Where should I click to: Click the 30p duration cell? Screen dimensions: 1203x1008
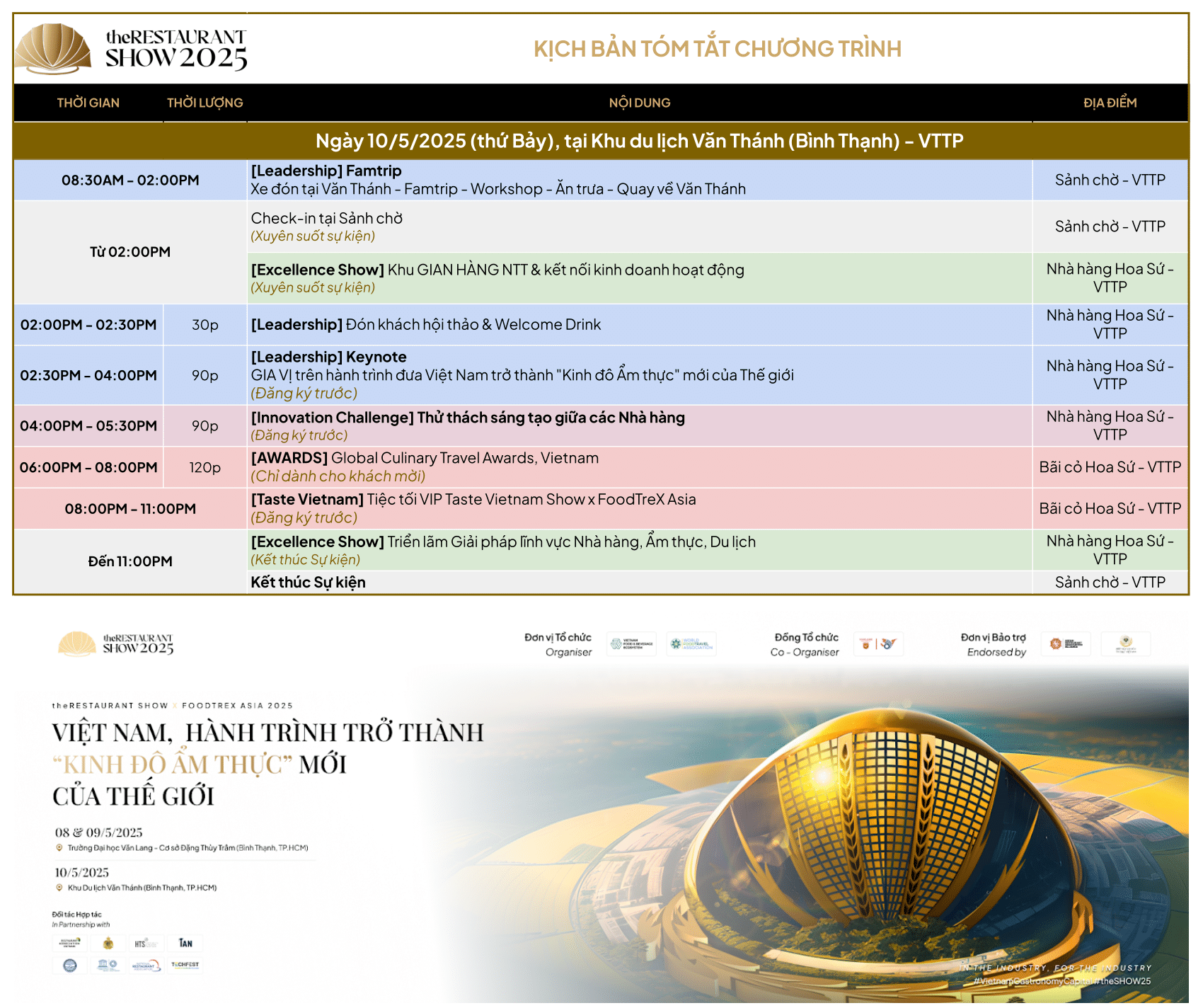click(205, 325)
